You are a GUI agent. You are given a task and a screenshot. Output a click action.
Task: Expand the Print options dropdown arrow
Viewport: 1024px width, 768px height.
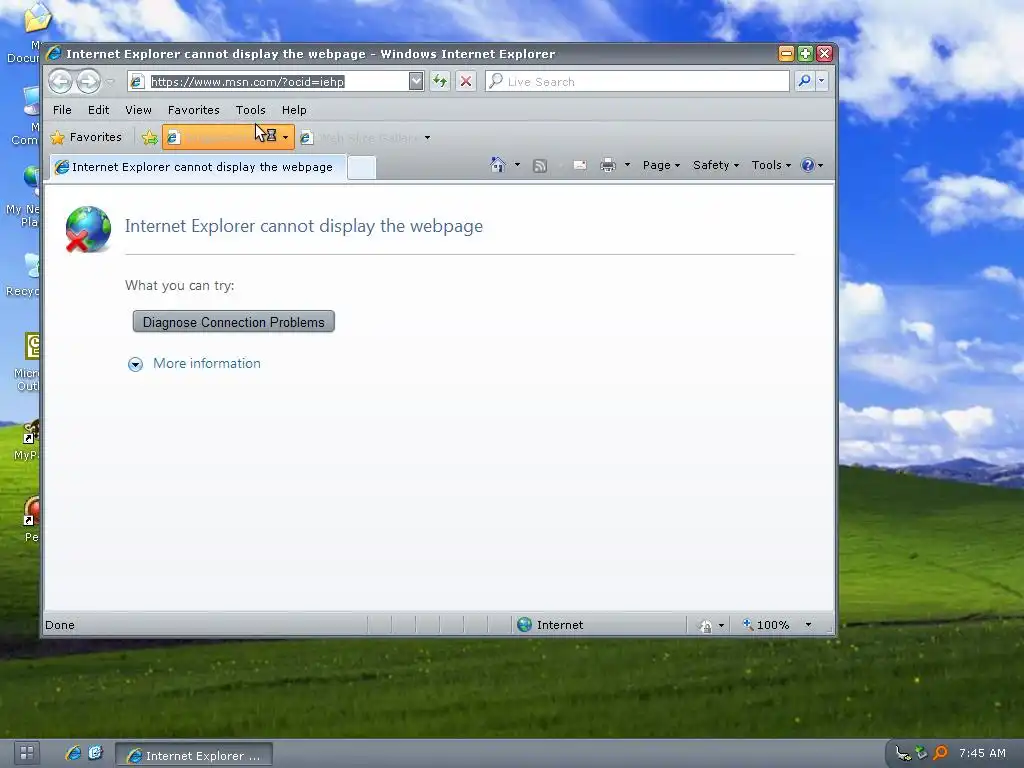tap(627, 165)
